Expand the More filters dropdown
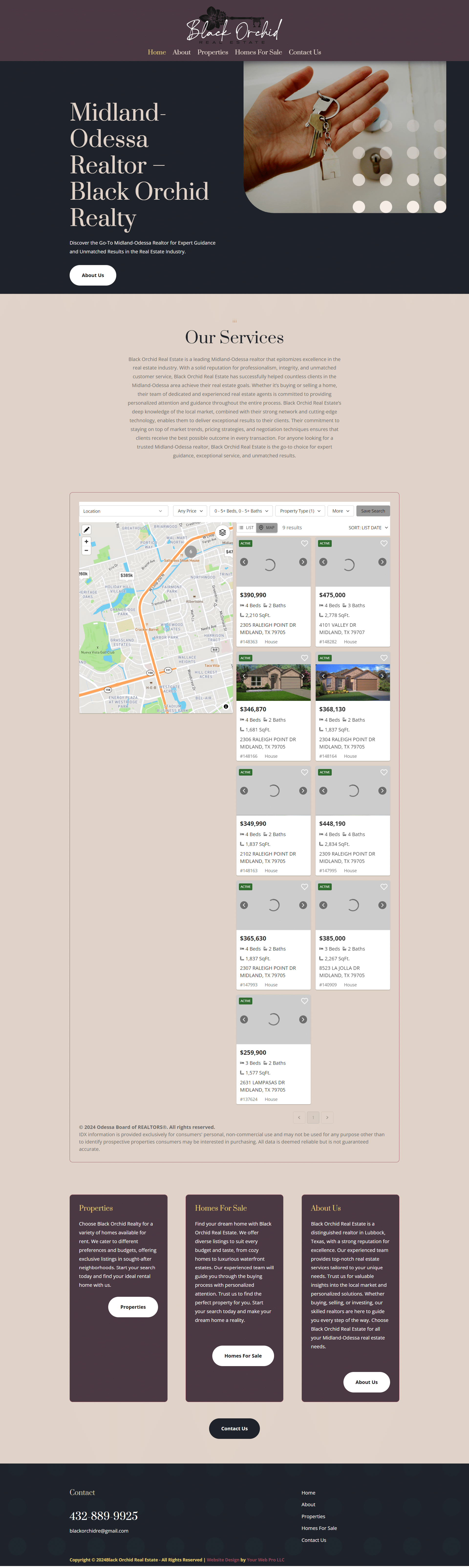This screenshot has width=469, height=1568. tap(341, 511)
